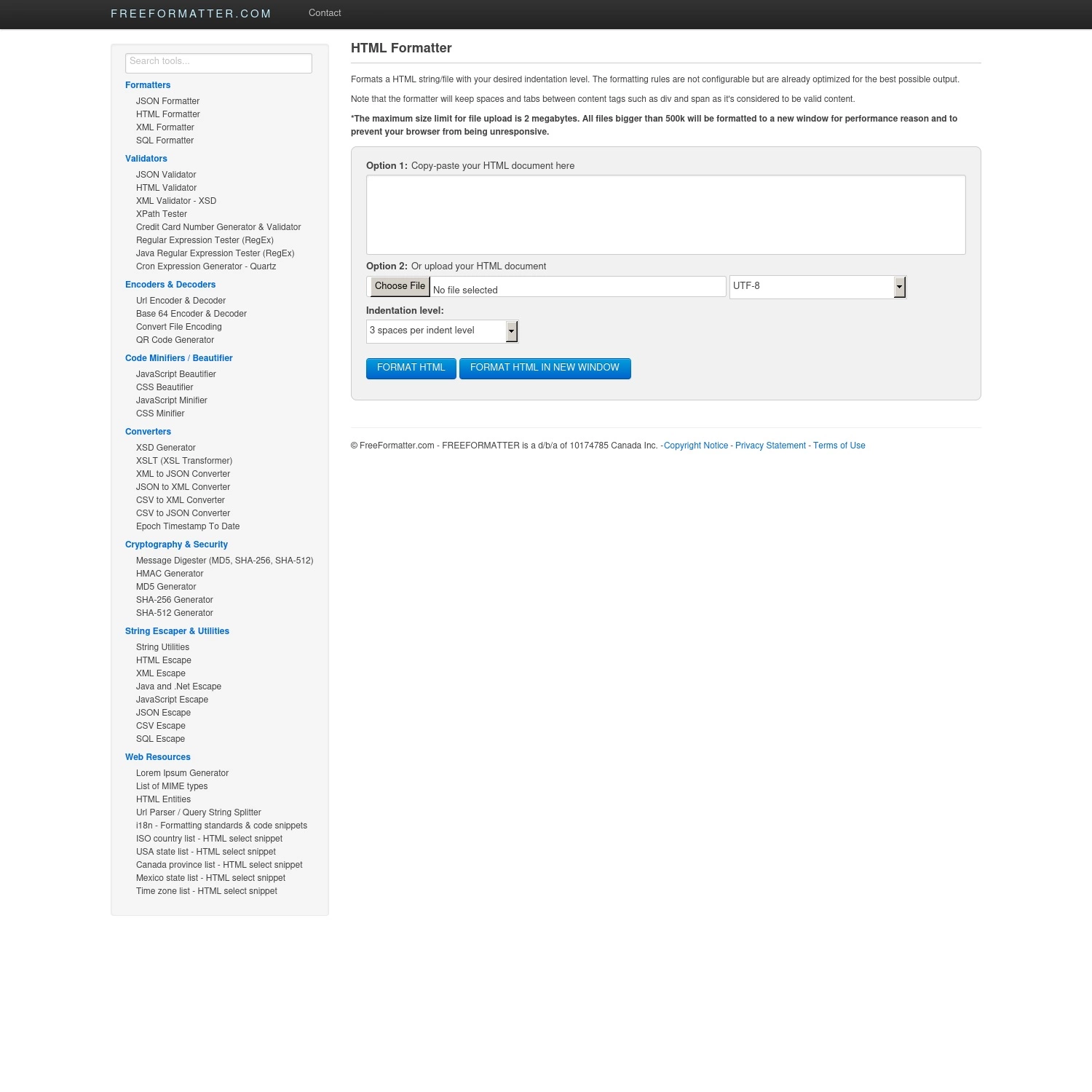
Task: Open HTML Entities reference
Action: 163,799
